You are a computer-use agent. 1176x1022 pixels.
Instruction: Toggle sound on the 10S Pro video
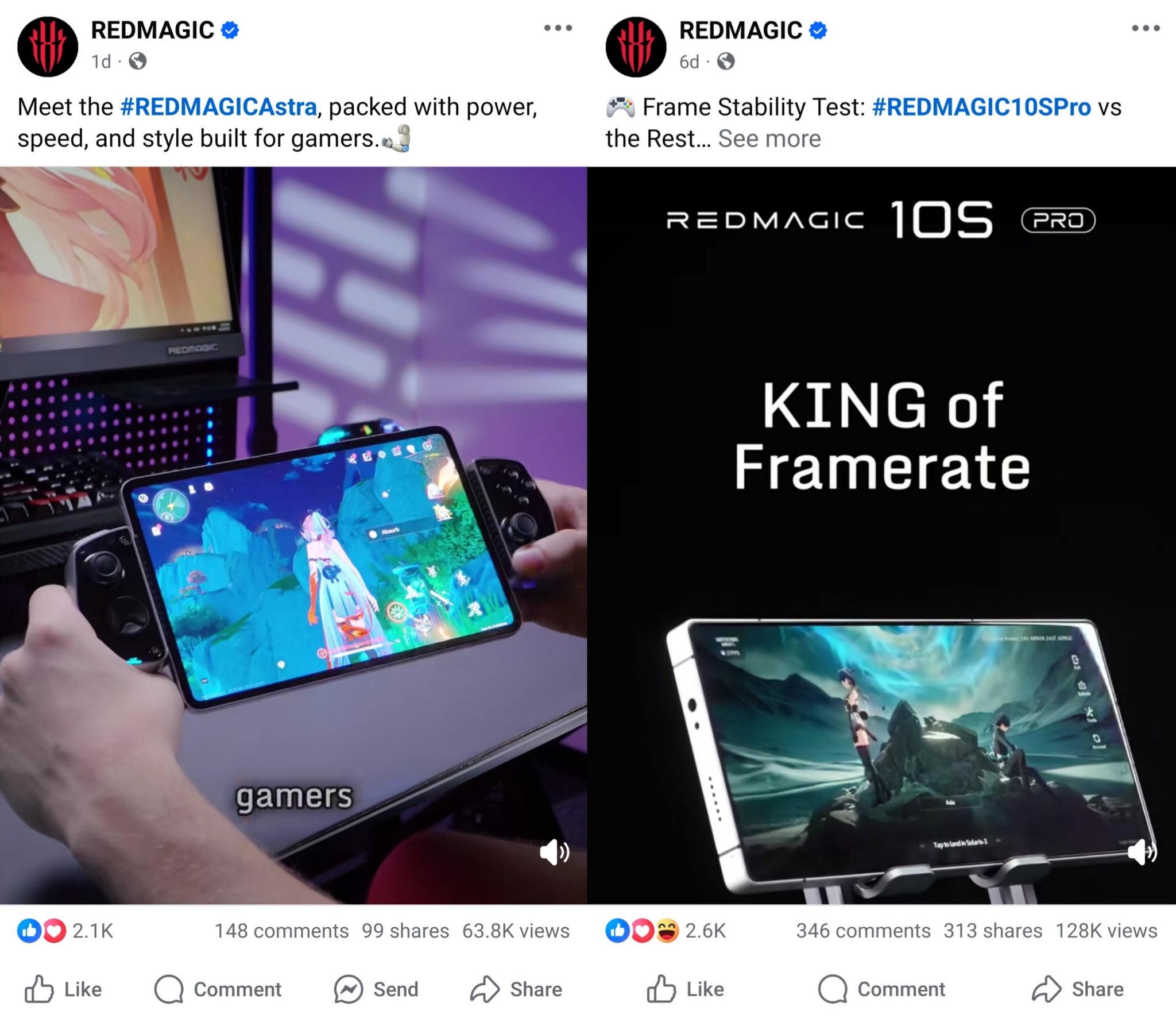pos(1142,852)
